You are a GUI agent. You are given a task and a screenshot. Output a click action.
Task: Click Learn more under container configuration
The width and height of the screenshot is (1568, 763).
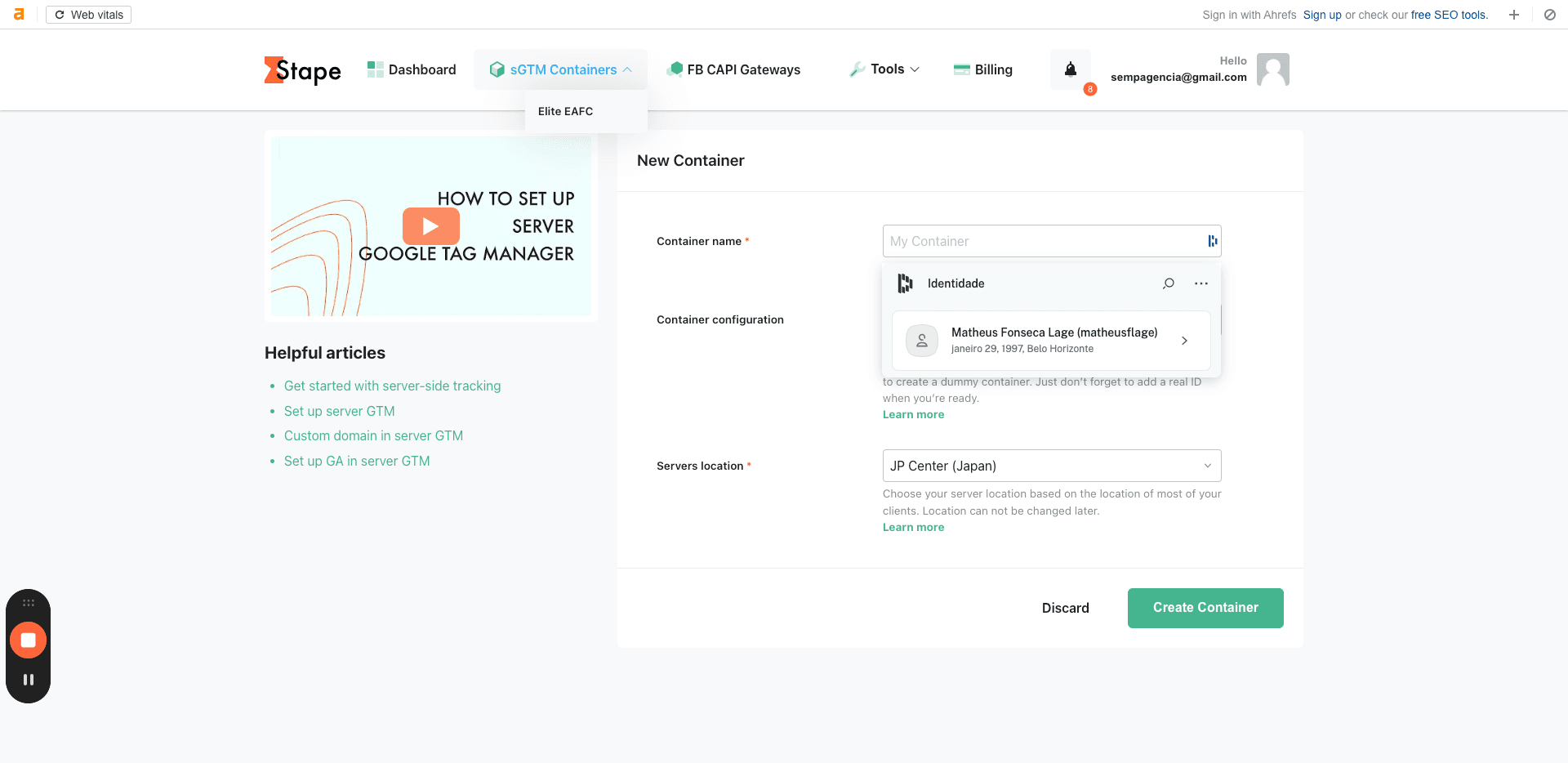pyautogui.click(x=913, y=414)
